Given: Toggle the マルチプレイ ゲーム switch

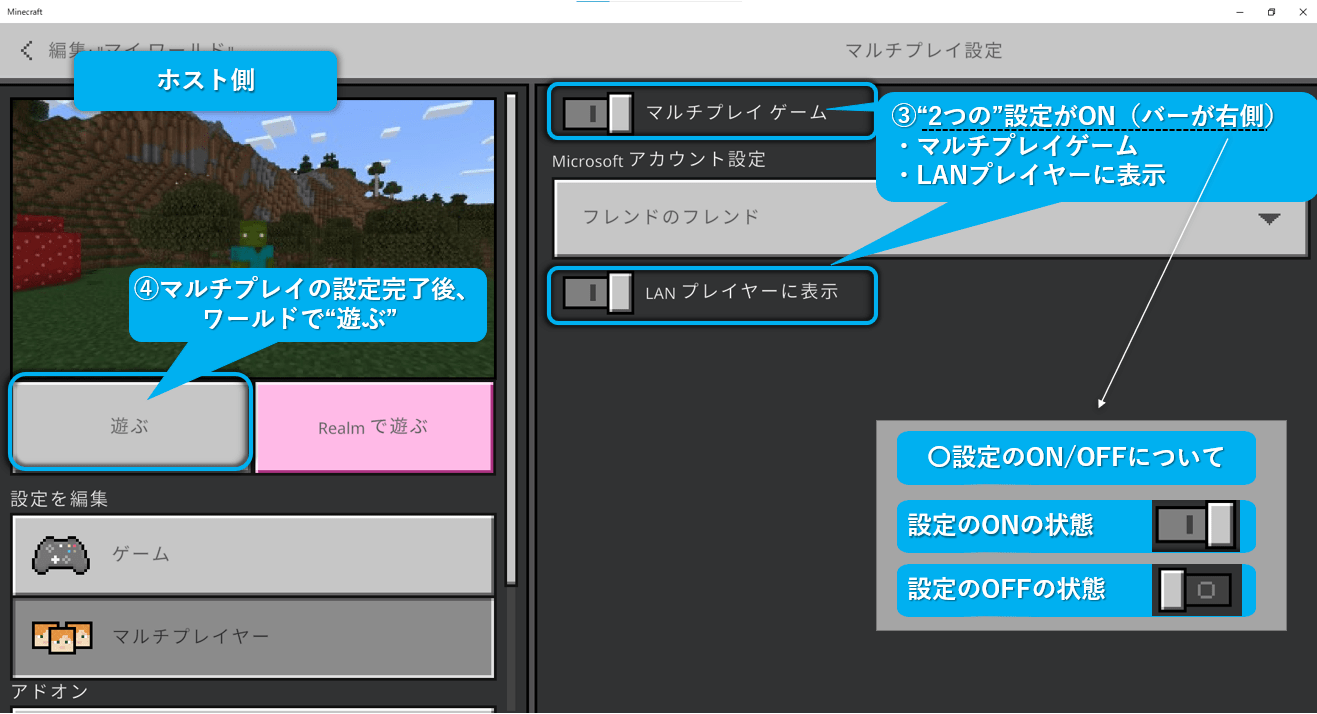Looking at the screenshot, I should [598, 113].
